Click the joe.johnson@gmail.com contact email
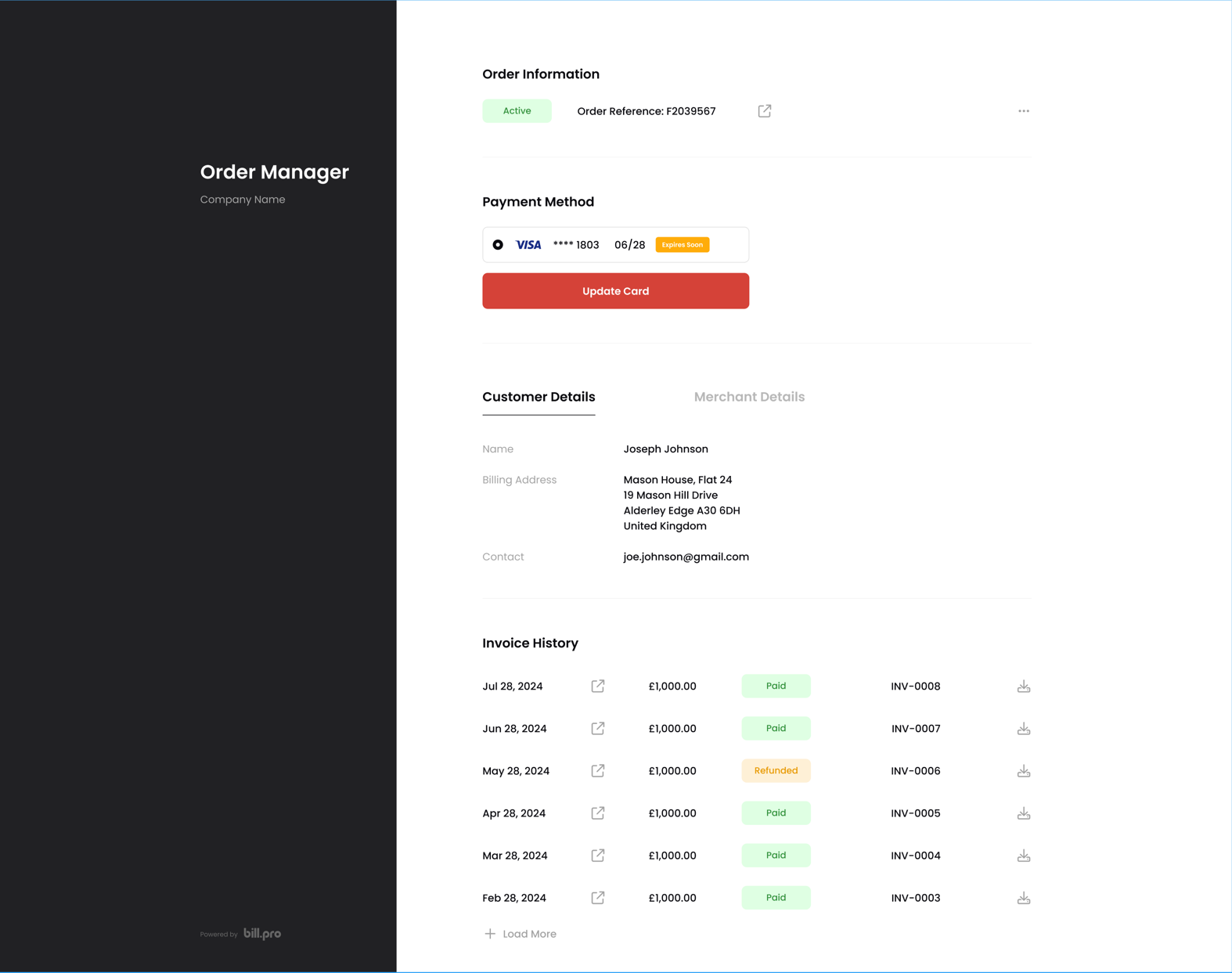The height and width of the screenshot is (973, 1232). (x=686, y=557)
